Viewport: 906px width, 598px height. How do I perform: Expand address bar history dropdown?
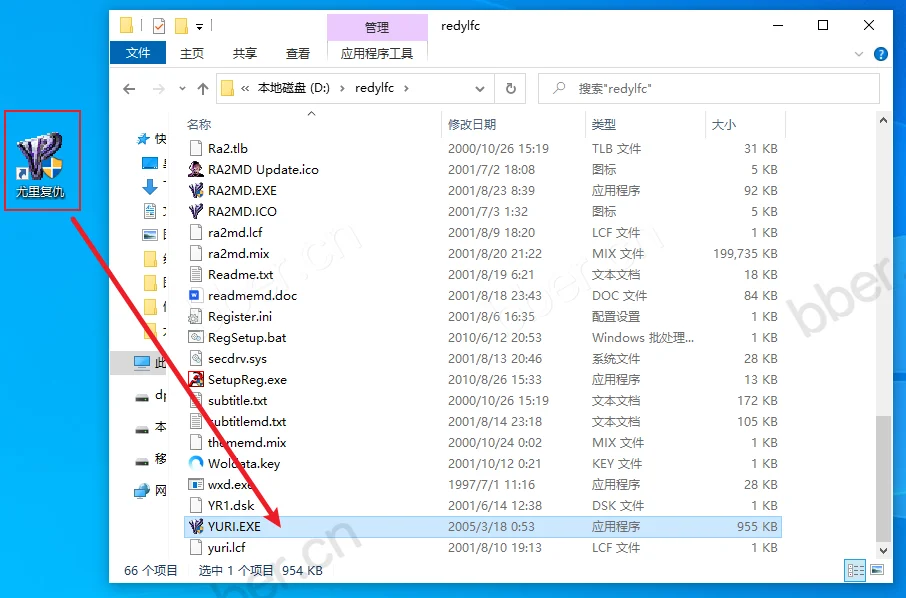click(480, 89)
